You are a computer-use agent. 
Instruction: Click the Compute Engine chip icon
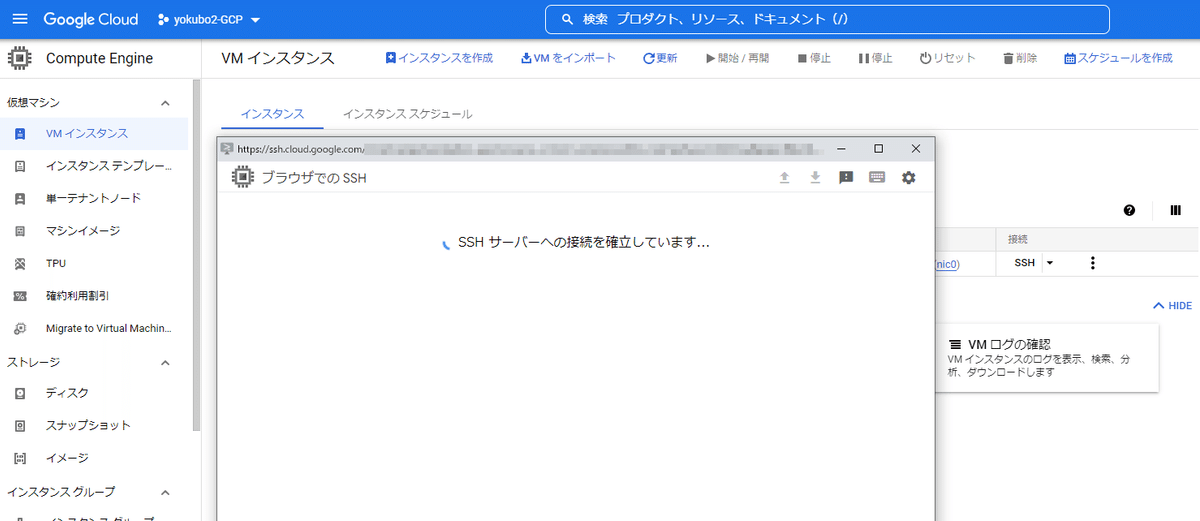[x=20, y=58]
